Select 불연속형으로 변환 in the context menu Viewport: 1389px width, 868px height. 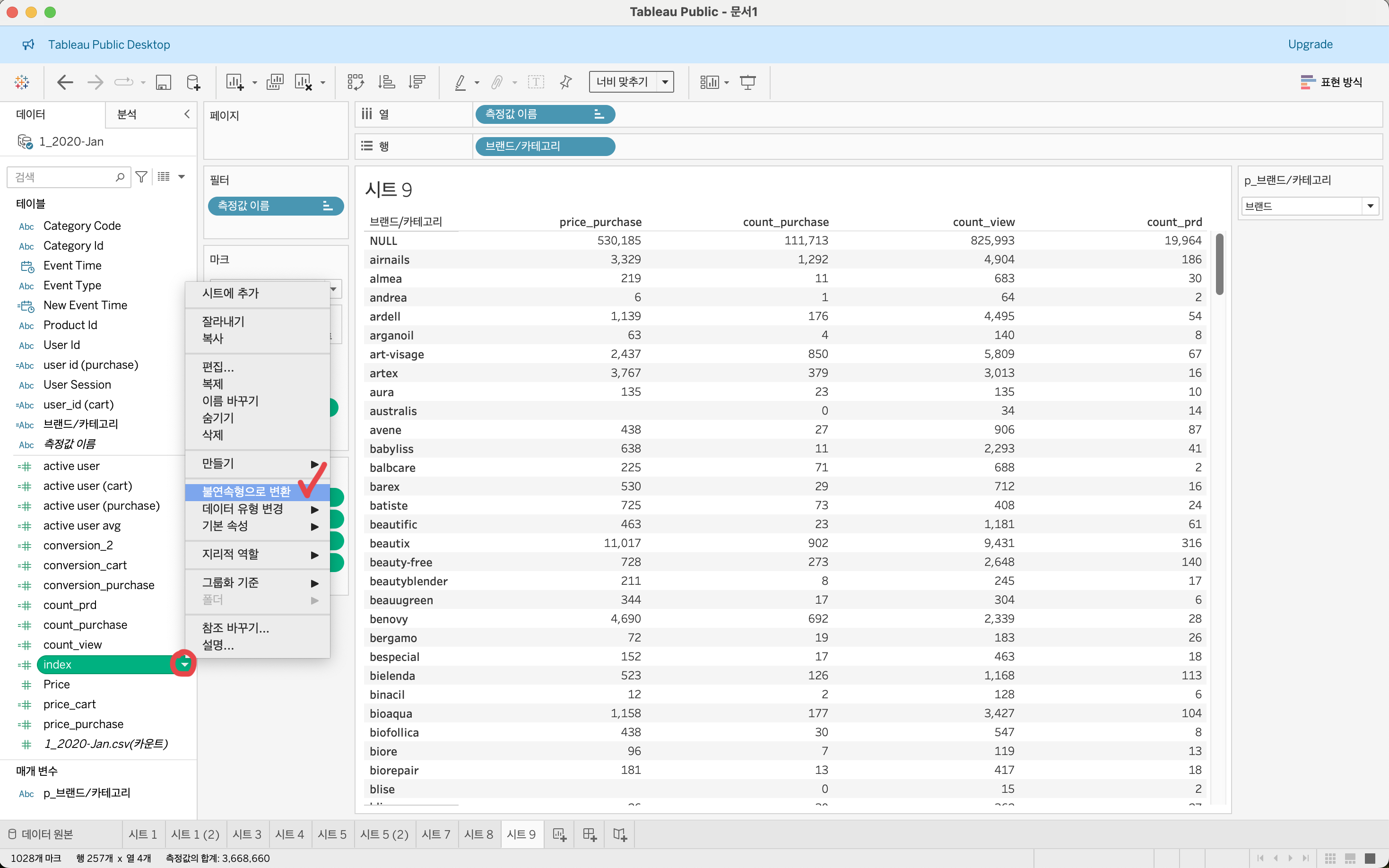[247, 491]
